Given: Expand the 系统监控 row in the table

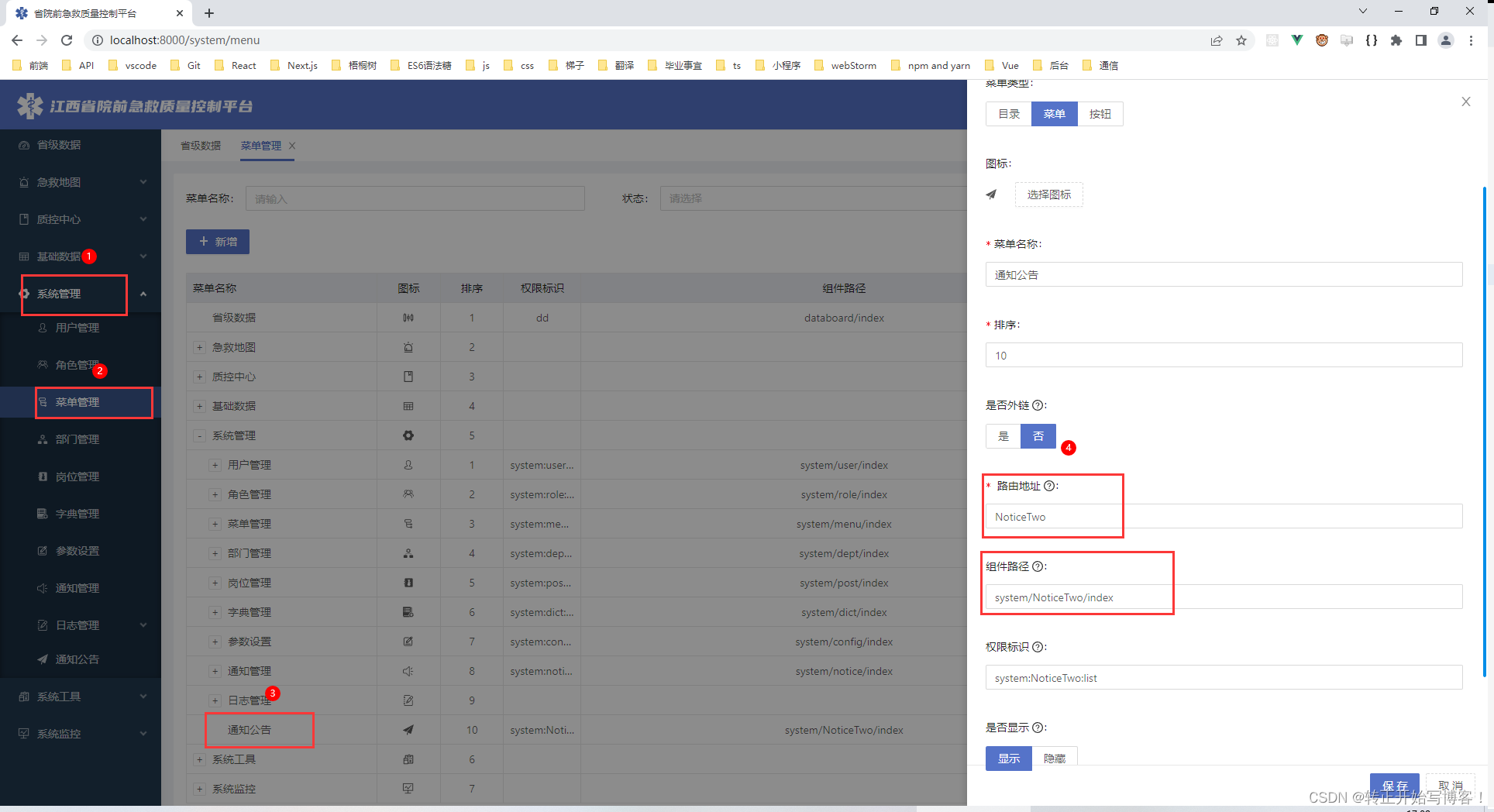Looking at the screenshot, I should pyautogui.click(x=199, y=789).
